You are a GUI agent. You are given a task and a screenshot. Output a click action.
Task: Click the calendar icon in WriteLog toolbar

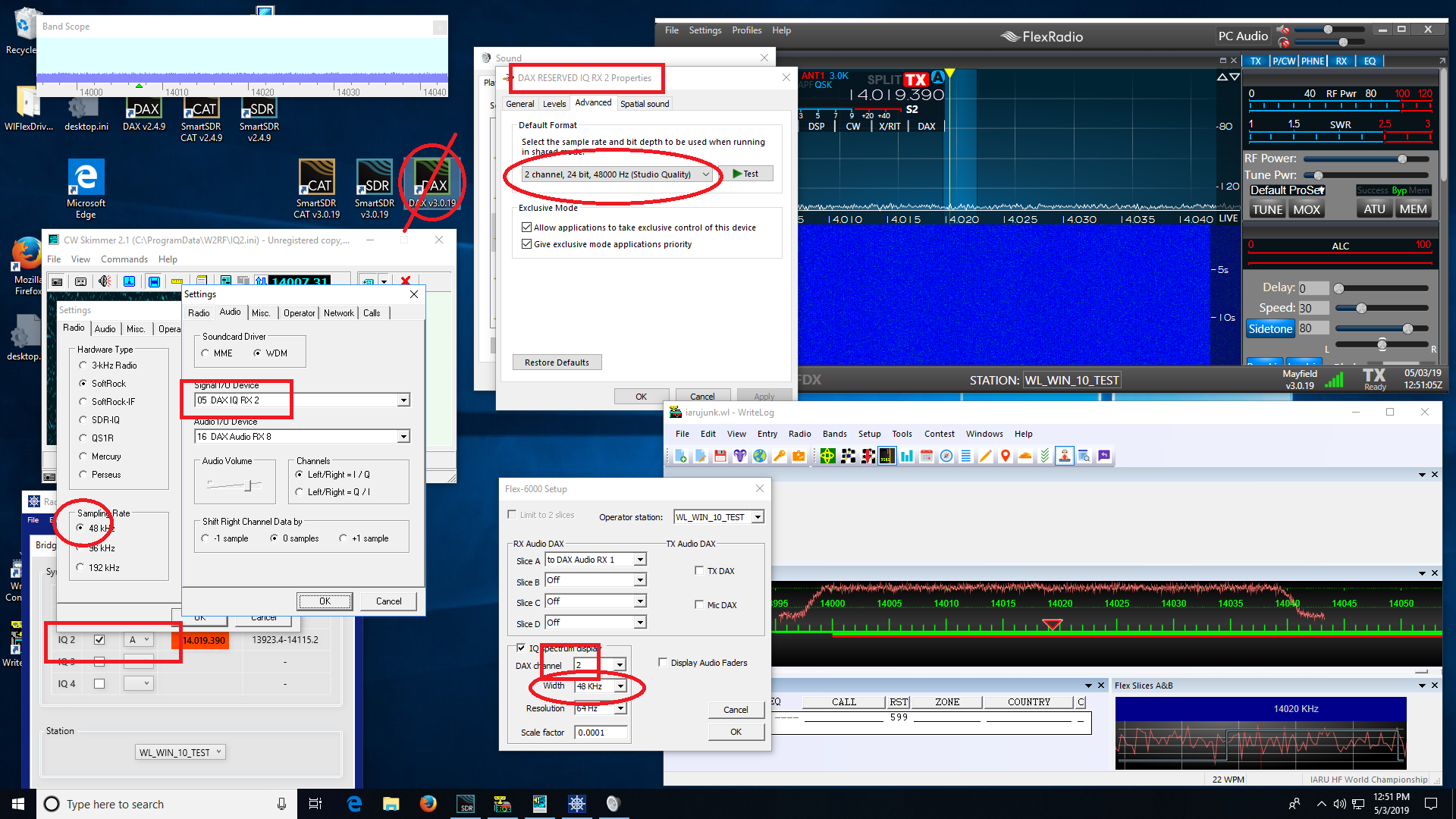tap(927, 456)
